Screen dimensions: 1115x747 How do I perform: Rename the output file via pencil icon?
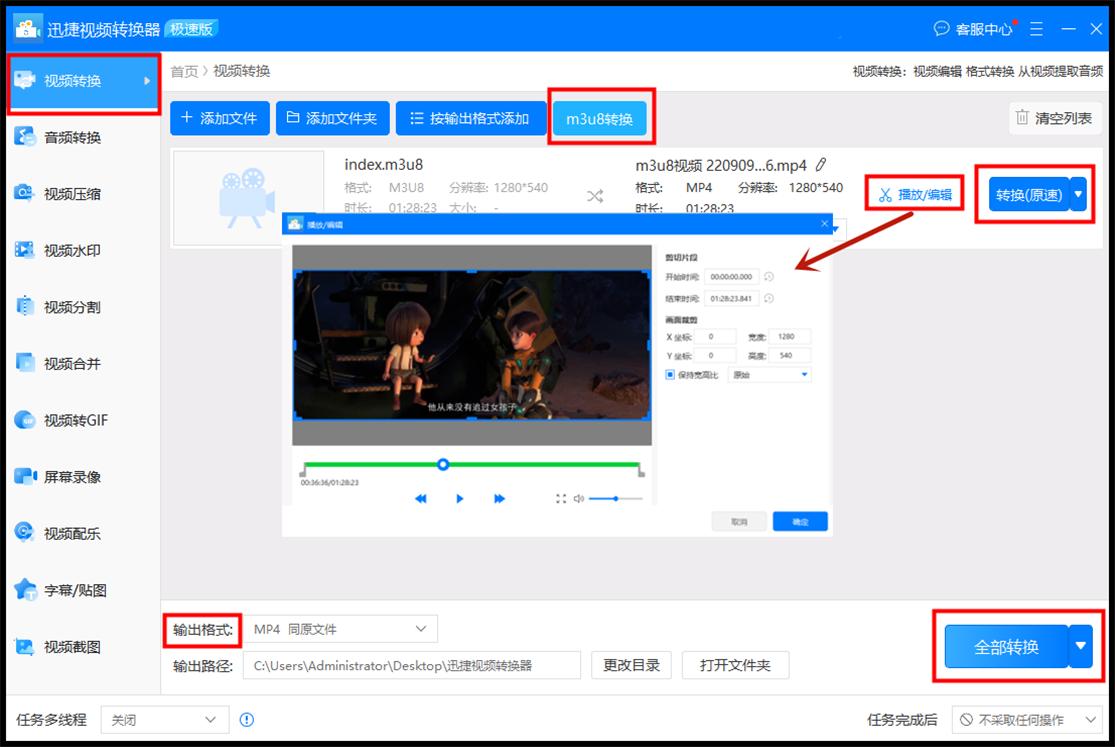[x=819, y=165]
